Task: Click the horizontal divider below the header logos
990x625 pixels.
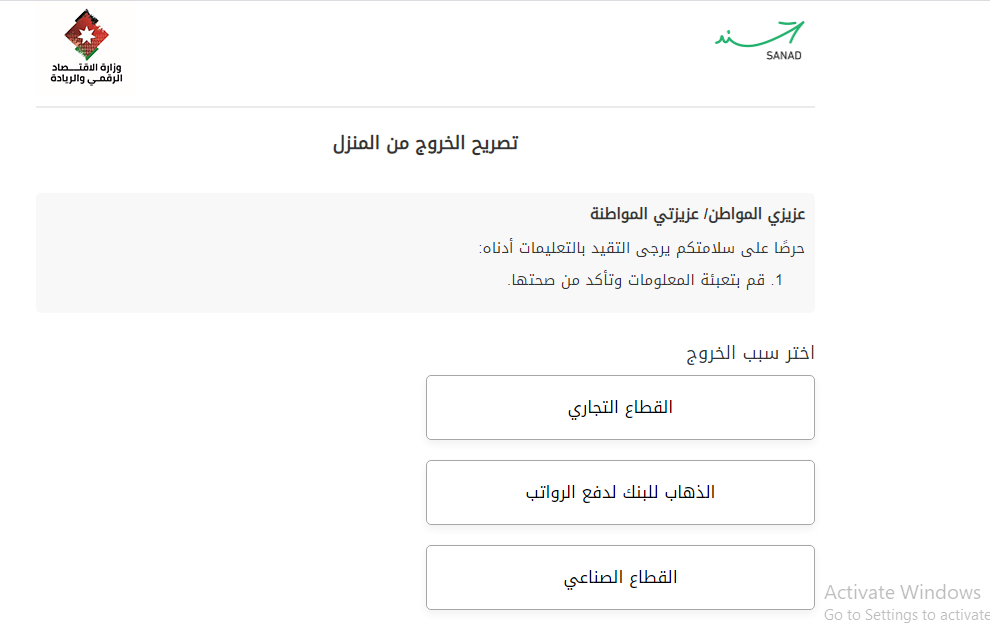Action: (x=425, y=107)
